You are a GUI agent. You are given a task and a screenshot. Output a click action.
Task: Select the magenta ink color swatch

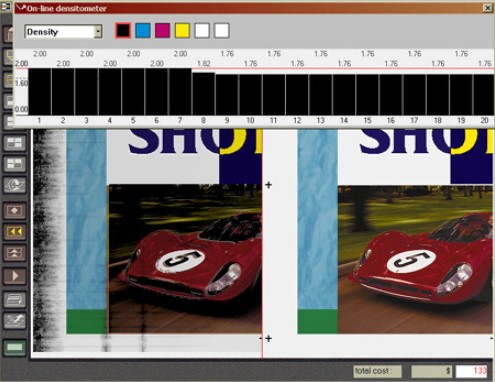(162, 31)
